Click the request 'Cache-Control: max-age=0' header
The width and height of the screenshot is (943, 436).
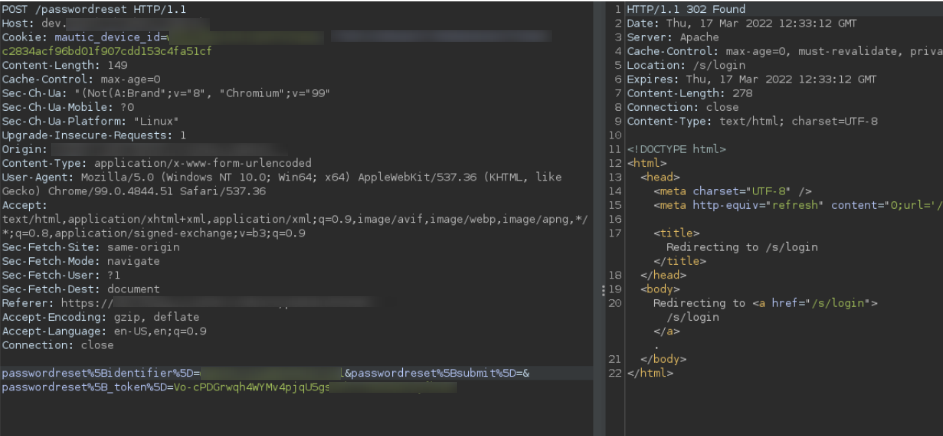coord(81,79)
